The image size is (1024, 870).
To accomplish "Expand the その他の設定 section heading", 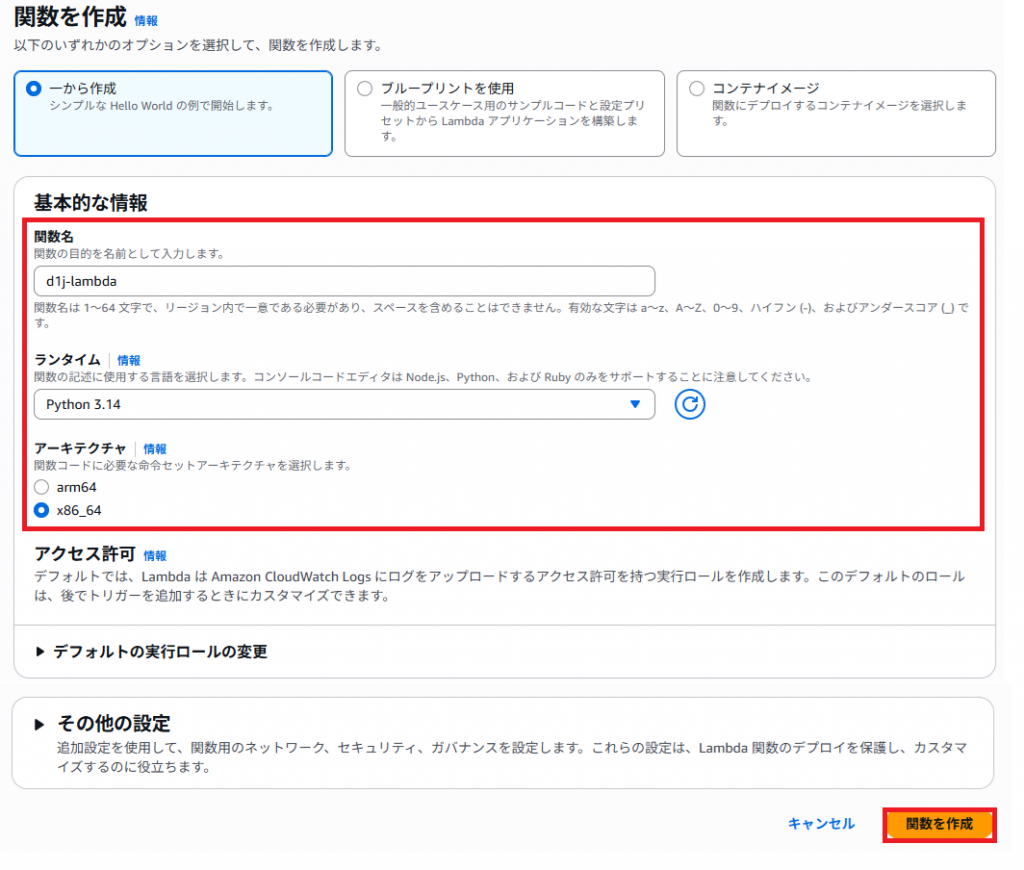I will [114, 724].
